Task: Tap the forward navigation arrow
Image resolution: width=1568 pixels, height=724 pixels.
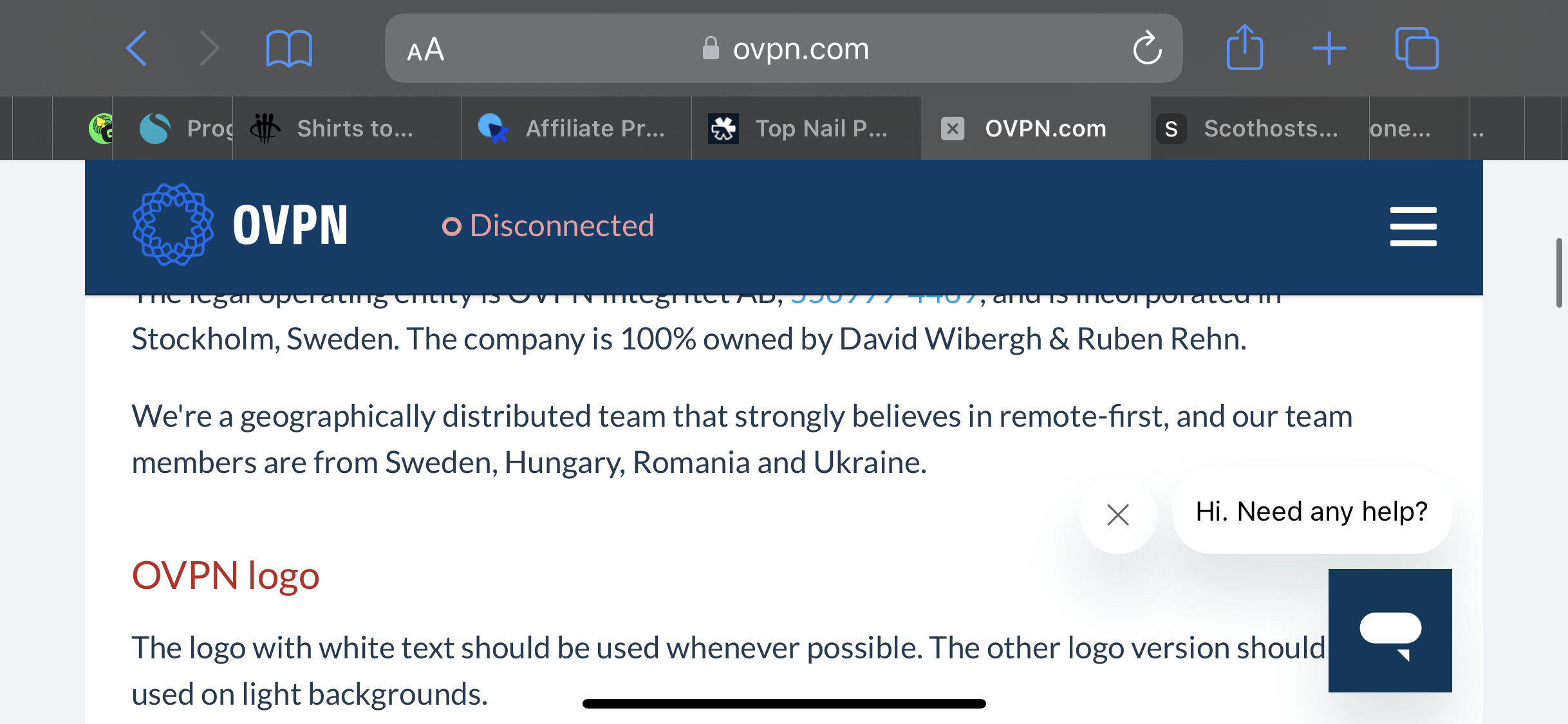Action: 209,48
